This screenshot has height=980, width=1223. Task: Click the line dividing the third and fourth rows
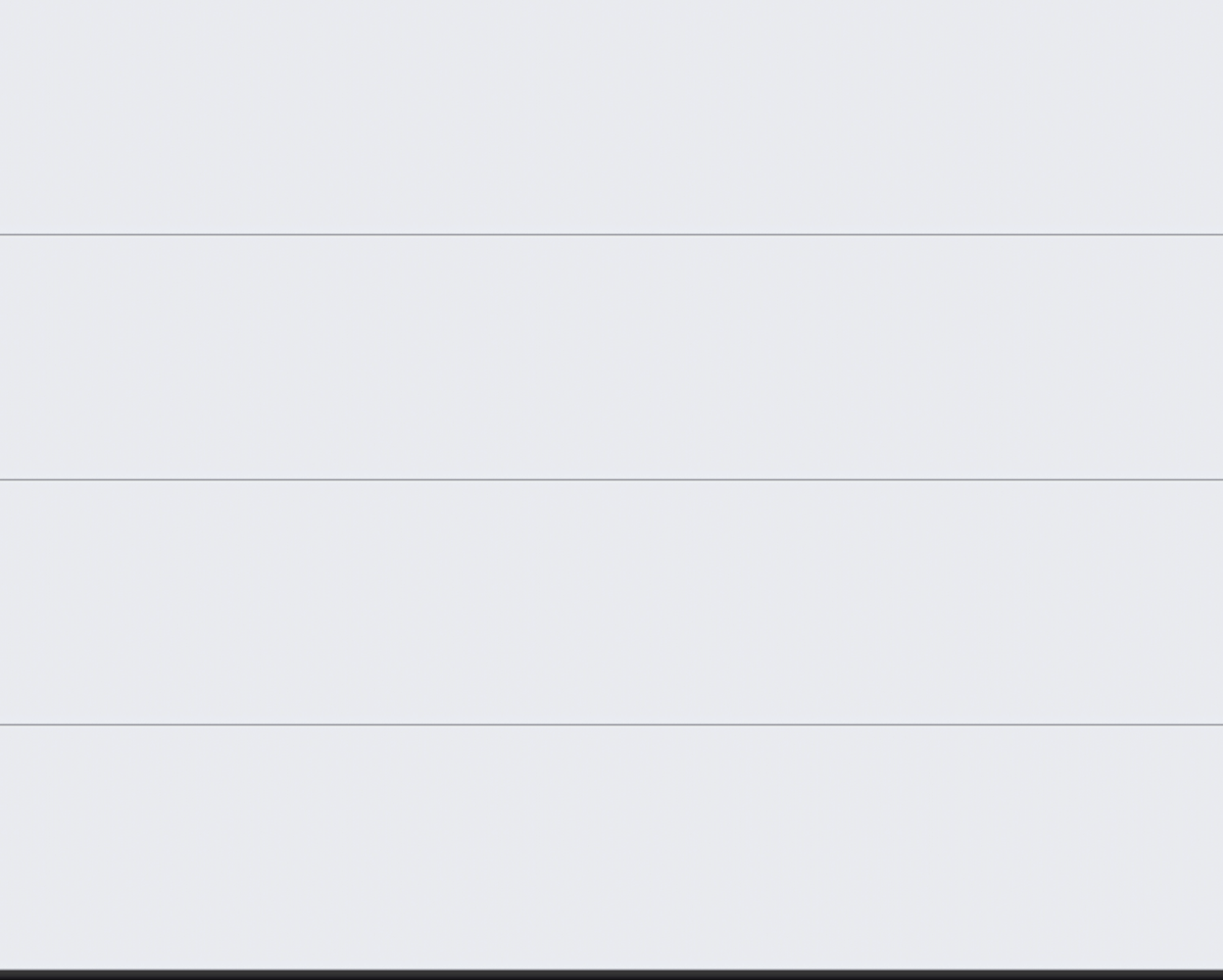click(x=611, y=725)
